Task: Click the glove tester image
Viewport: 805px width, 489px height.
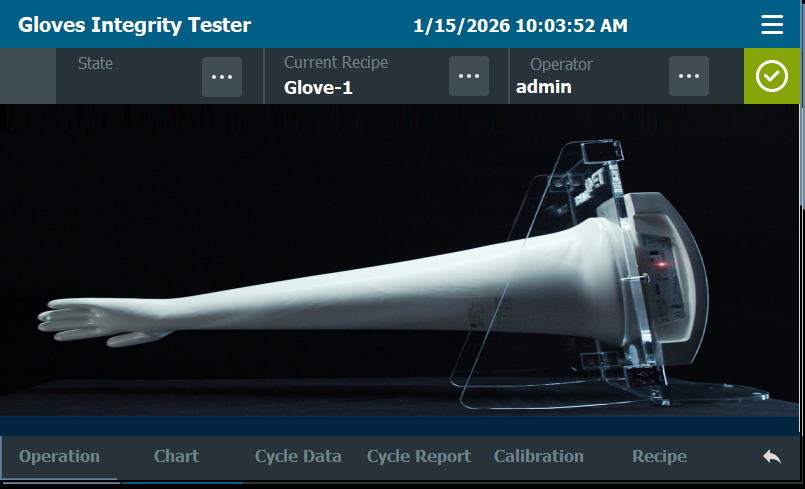Action: 399,260
